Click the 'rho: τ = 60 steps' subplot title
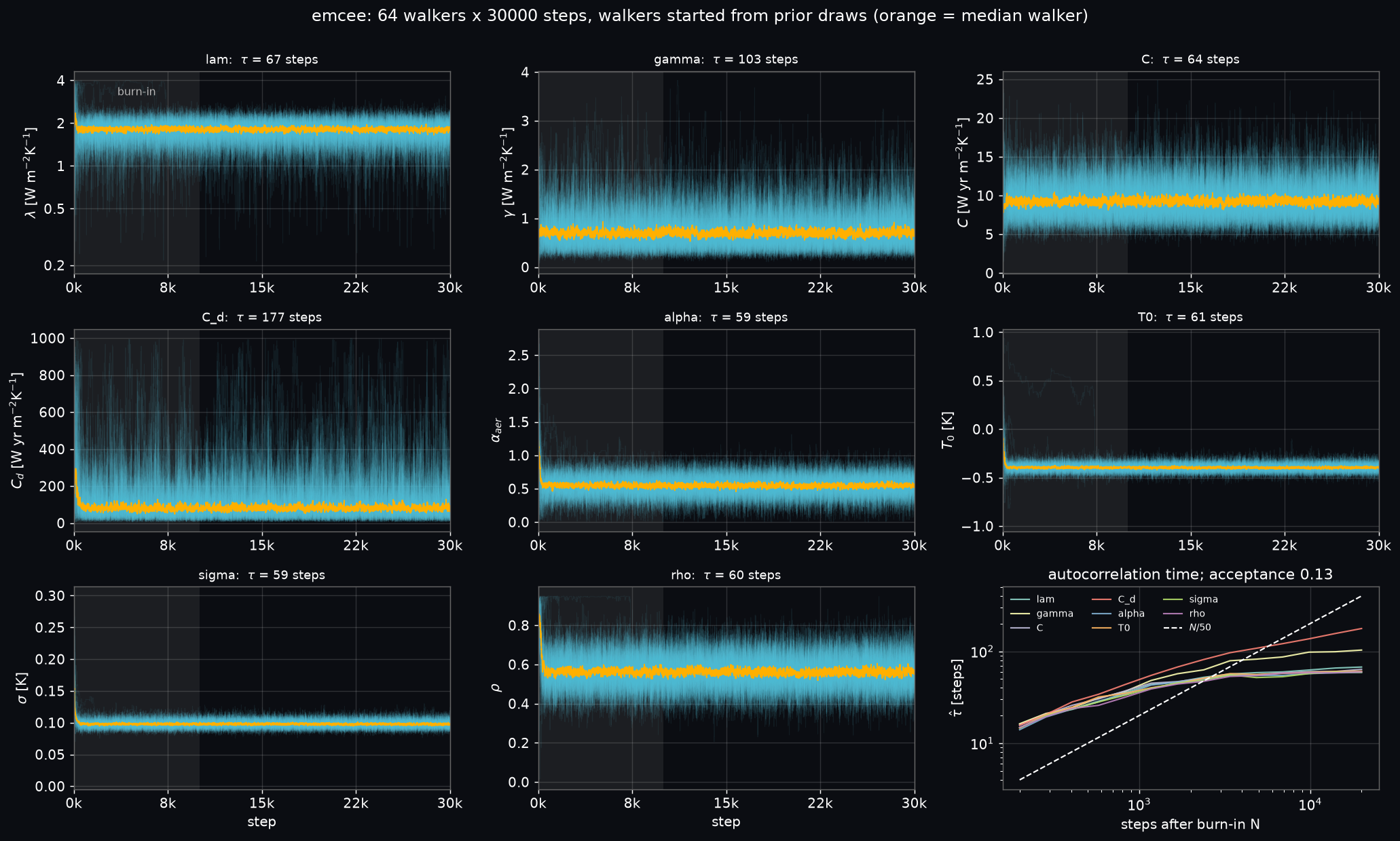The image size is (1400, 841). tap(726, 576)
